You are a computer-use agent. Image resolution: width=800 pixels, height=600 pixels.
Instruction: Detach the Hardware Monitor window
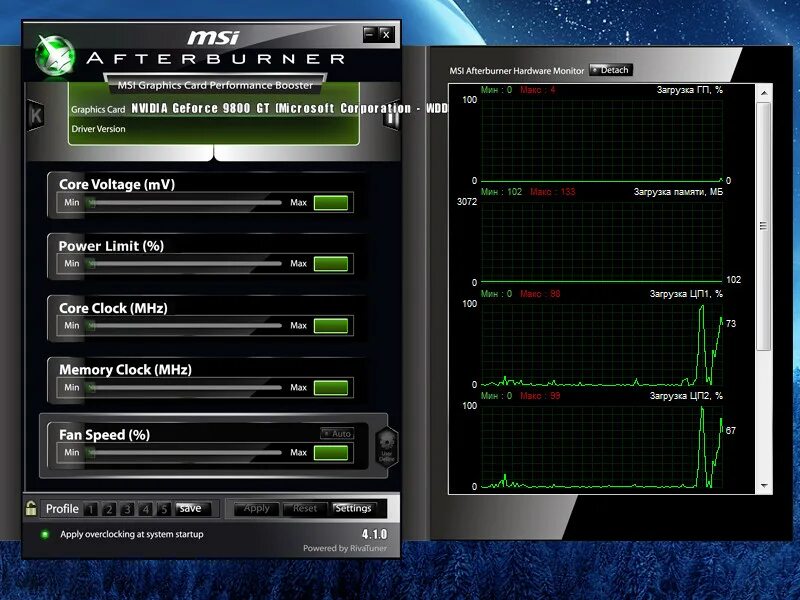pos(611,70)
